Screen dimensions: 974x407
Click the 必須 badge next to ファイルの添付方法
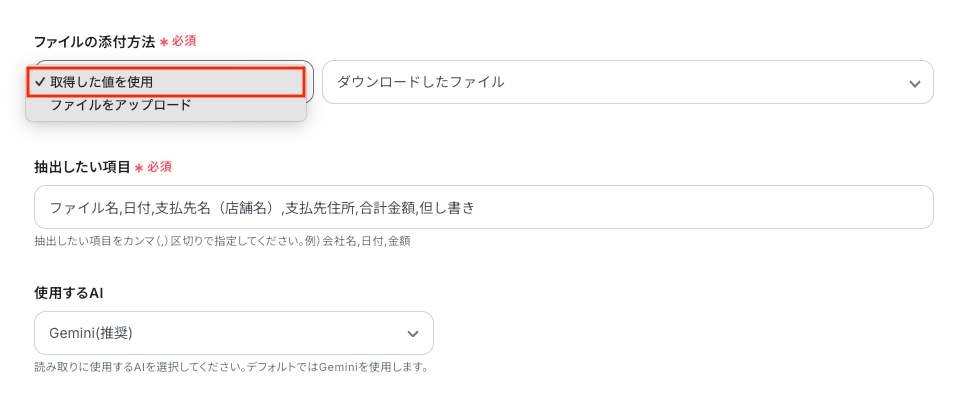coord(184,42)
